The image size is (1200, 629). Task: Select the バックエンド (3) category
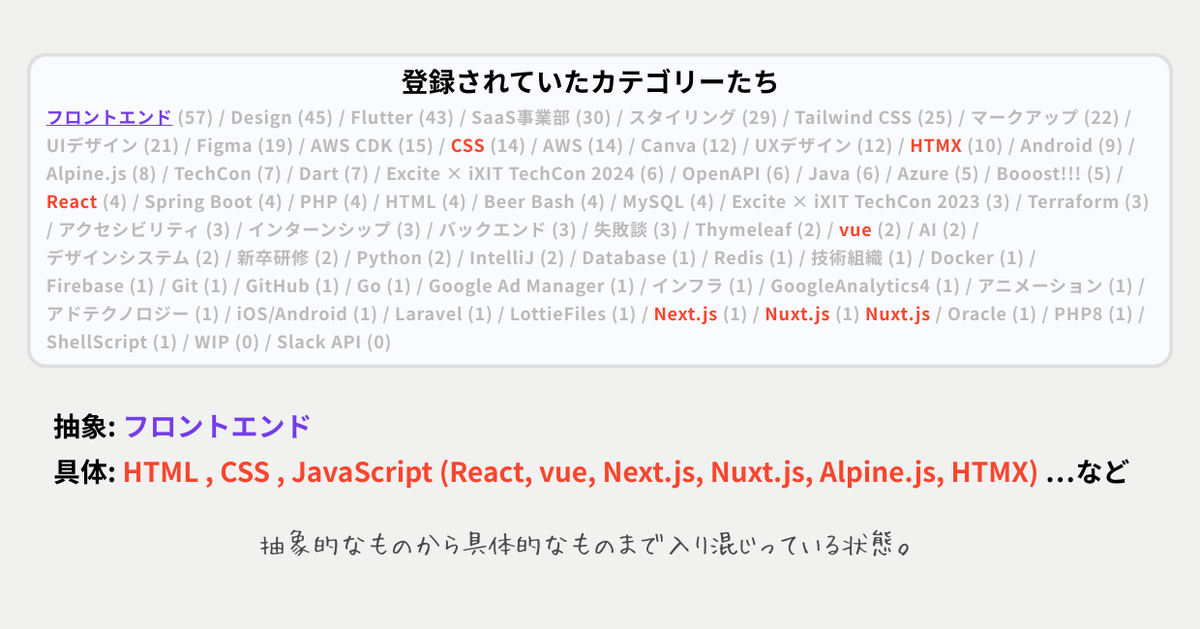[x=507, y=231]
